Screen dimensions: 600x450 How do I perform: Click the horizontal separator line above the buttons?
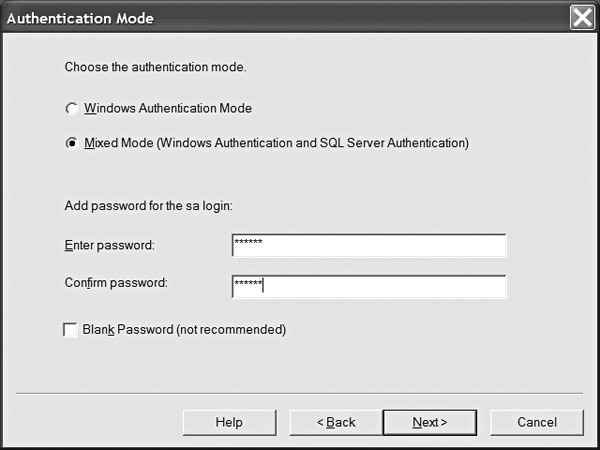pos(300,393)
